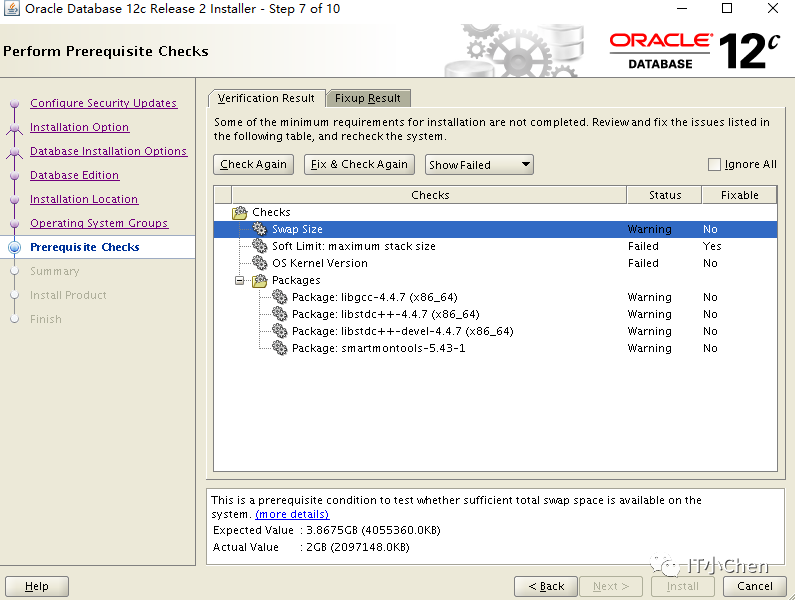Select Package: libstdc++-devel-4.4.7 (x86_64) row
795x600 pixels.
495,331
